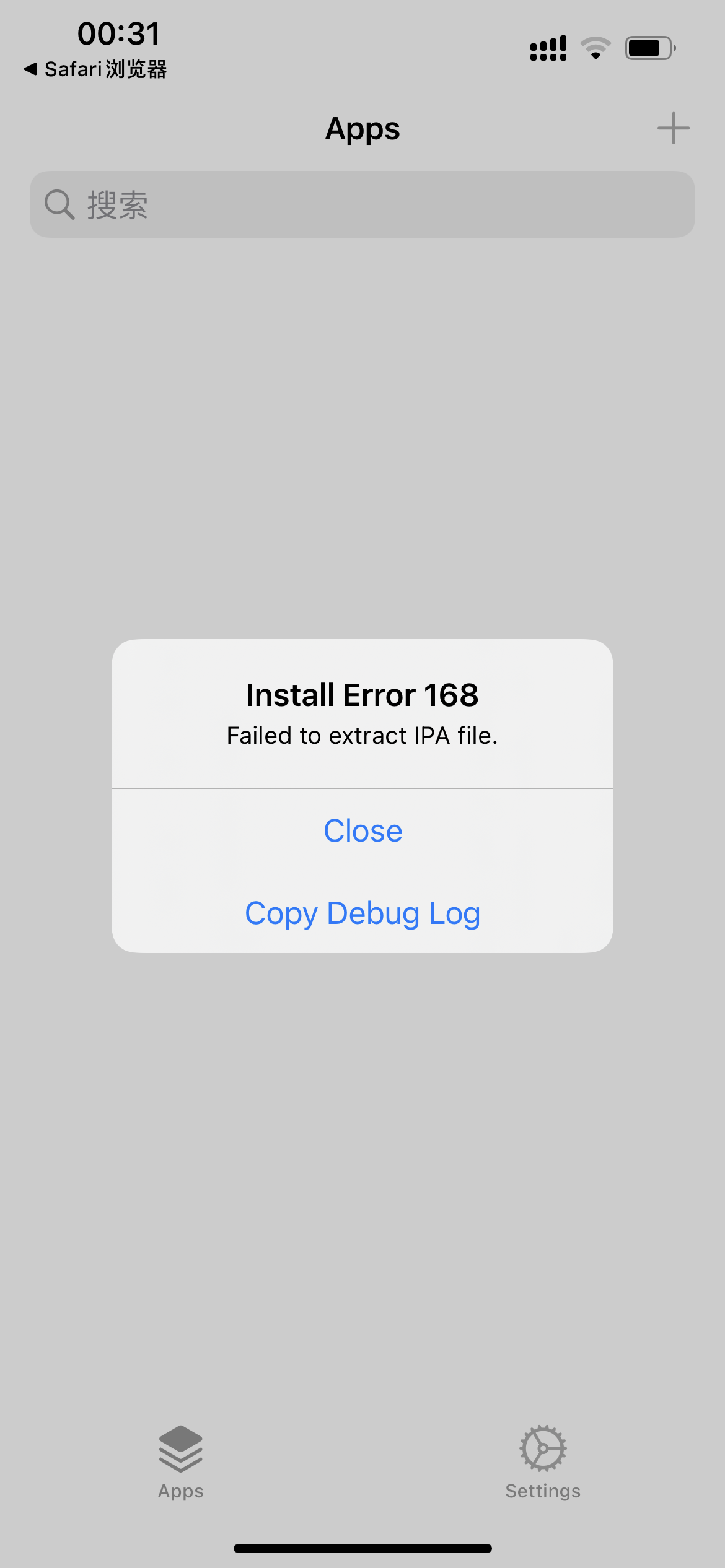
Task: Tap the back arrow beside Safari
Action: point(30,69)
